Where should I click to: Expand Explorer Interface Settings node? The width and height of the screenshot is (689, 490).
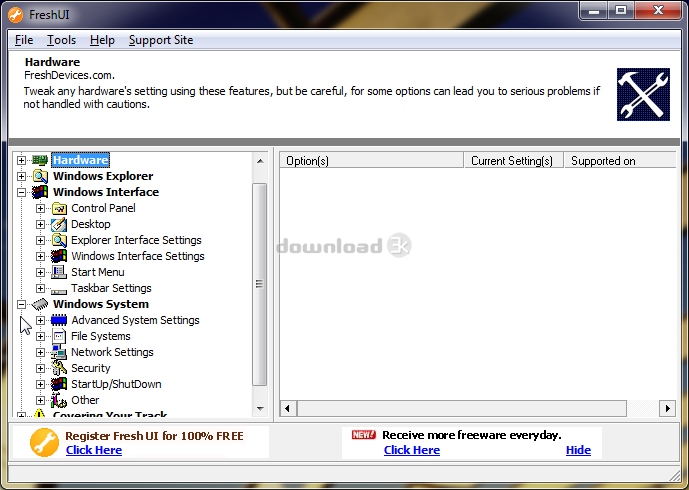[x=40, y=240]
